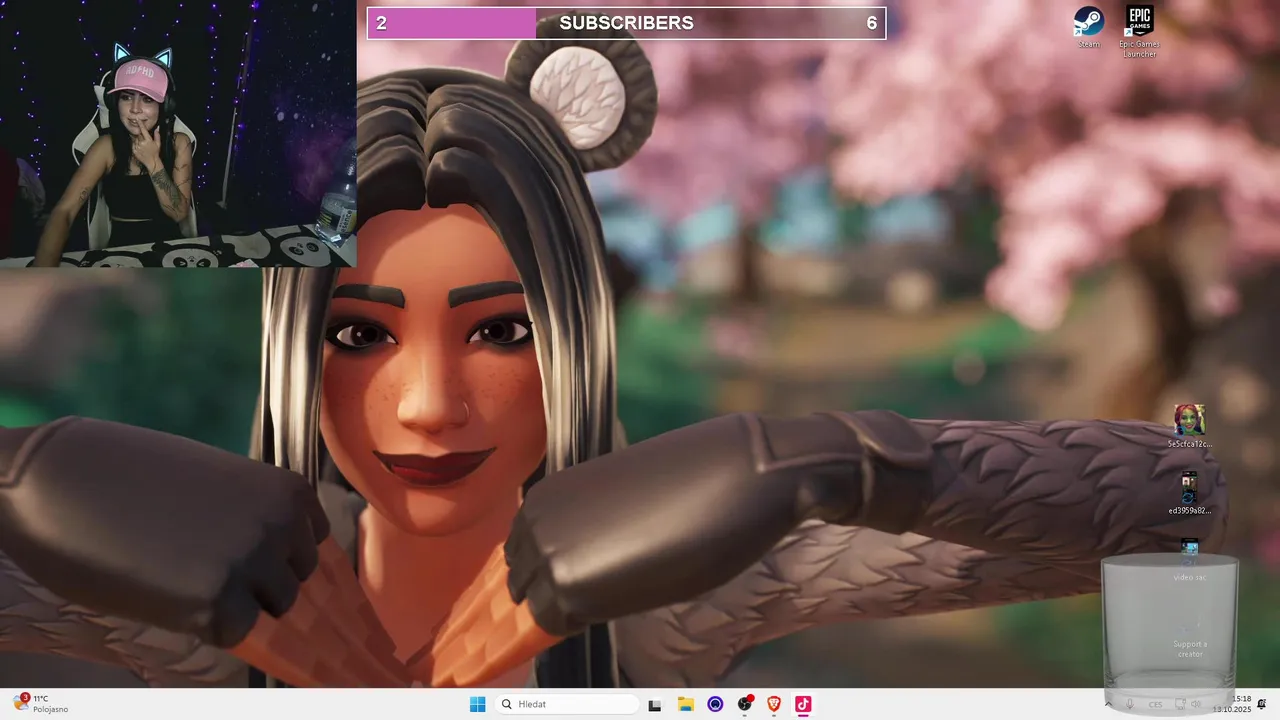The height and width of the screenshot is (720, 1280).
Task: Select the 5e5cfca12c image file on desktop
Action: [x=1189, y=426]
